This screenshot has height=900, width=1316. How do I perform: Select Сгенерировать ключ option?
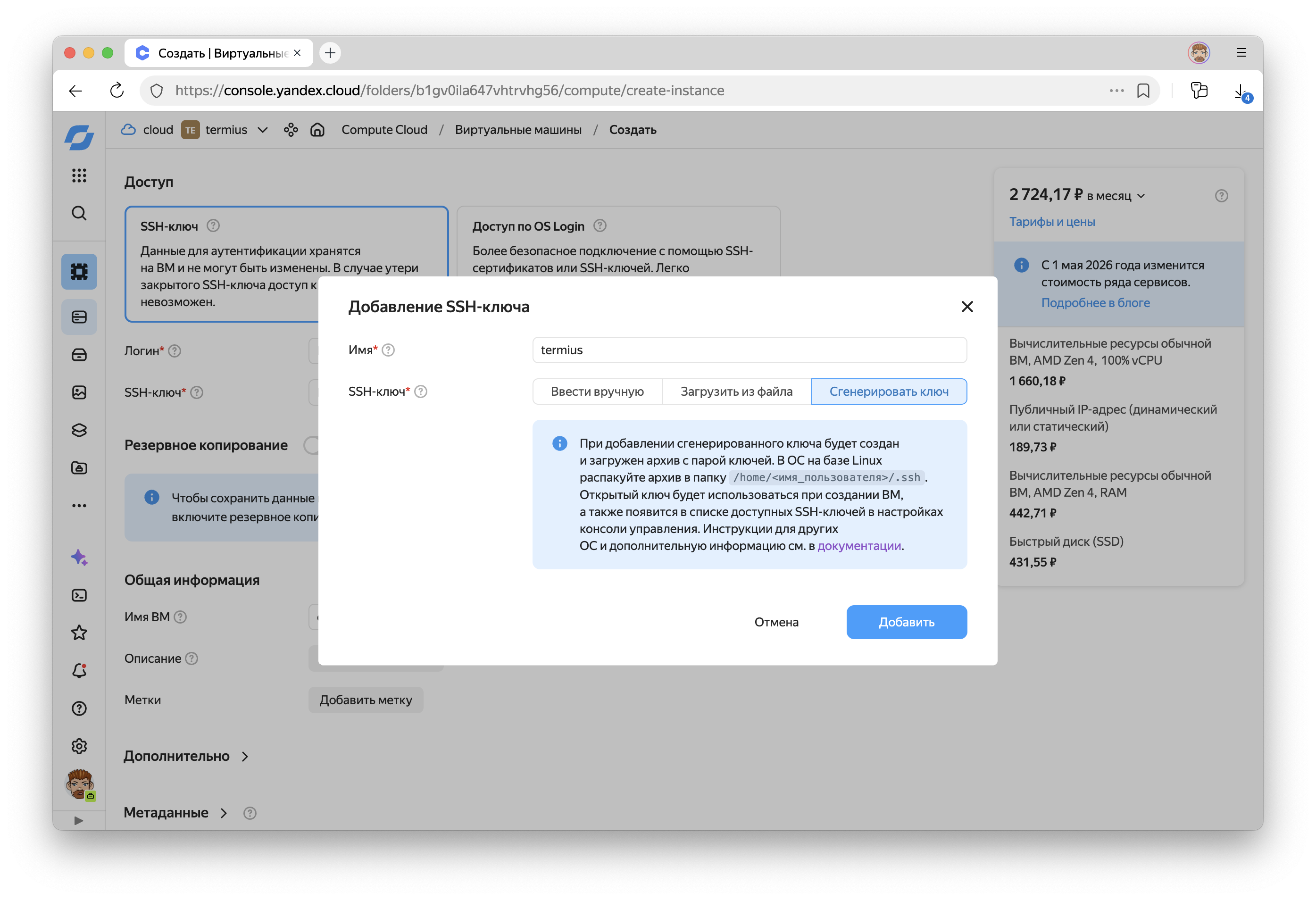[x=889, y=392]
